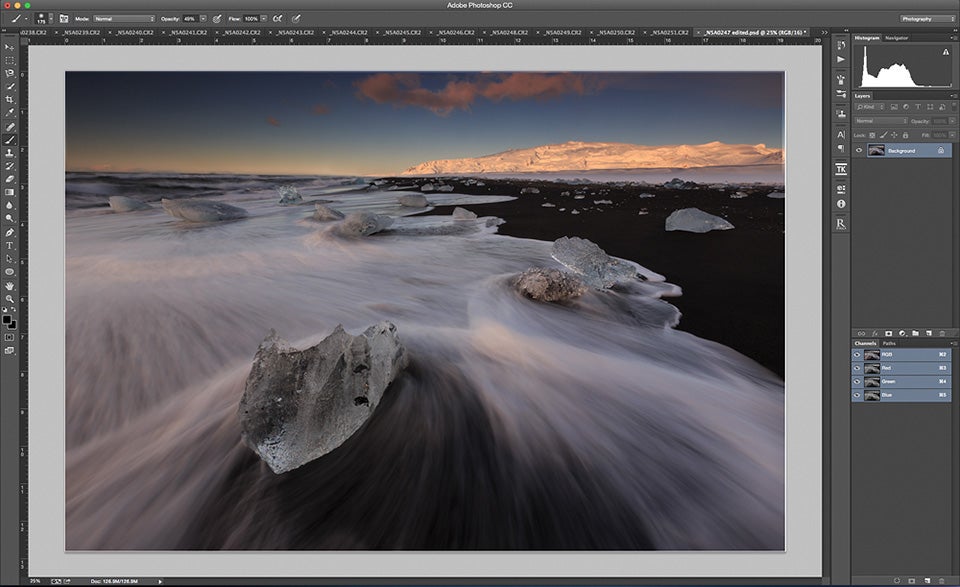Hide the Background layer
960x587 pixels.
[x=859, y=150]
